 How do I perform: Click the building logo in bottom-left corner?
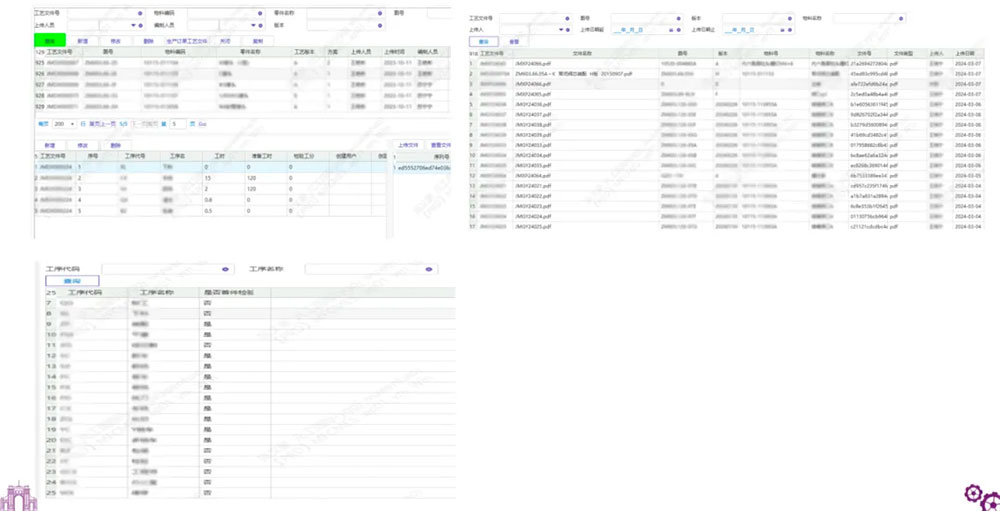click(20, 497)
